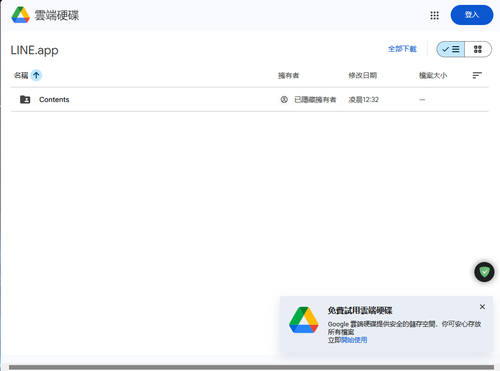This screenshot has width=500, height=371.
Task: Click the 凌晨12:32 modified time
Action: (x=363, y=100)
